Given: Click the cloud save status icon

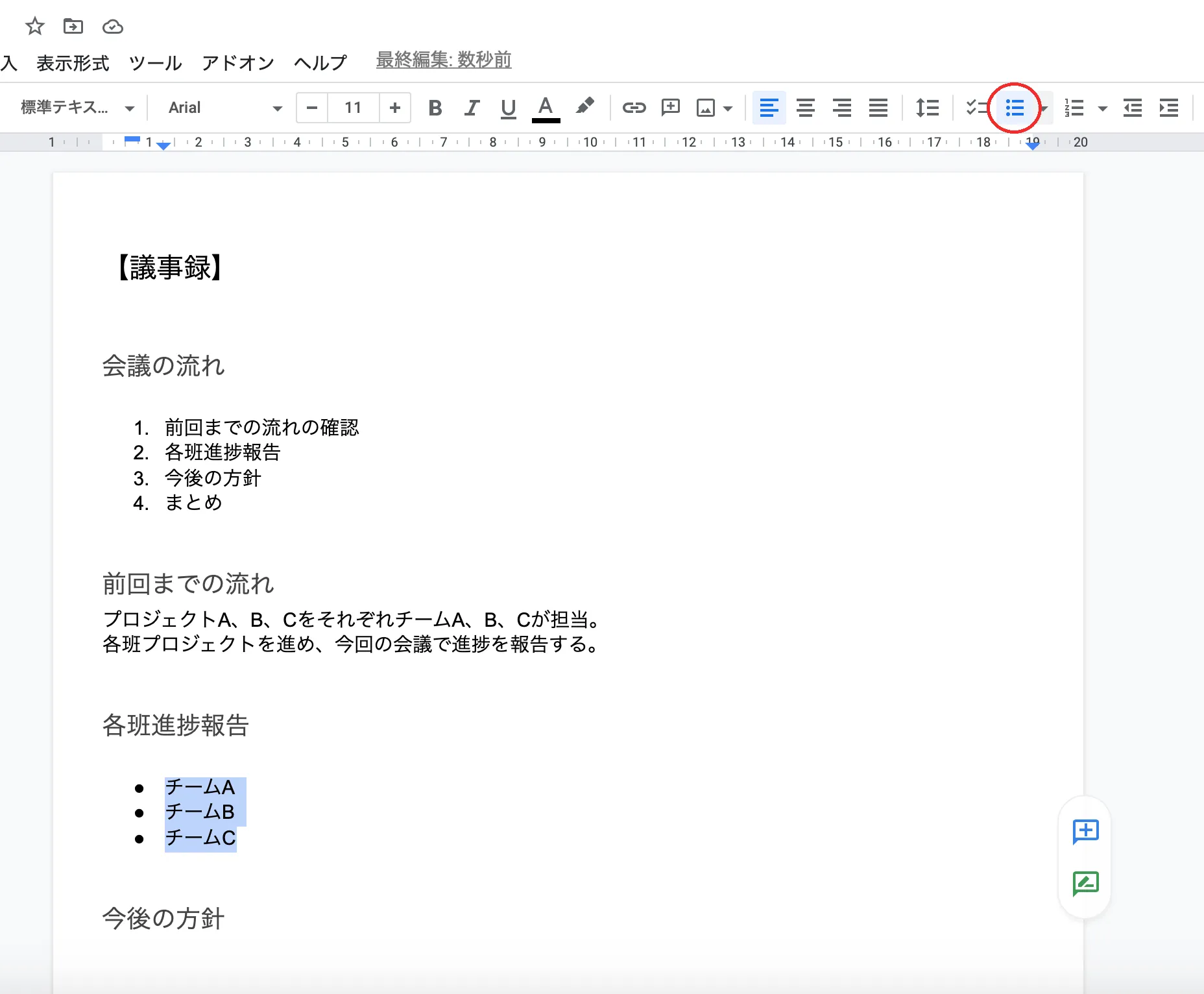Looking at the screenshot, I should pos(113,27).
